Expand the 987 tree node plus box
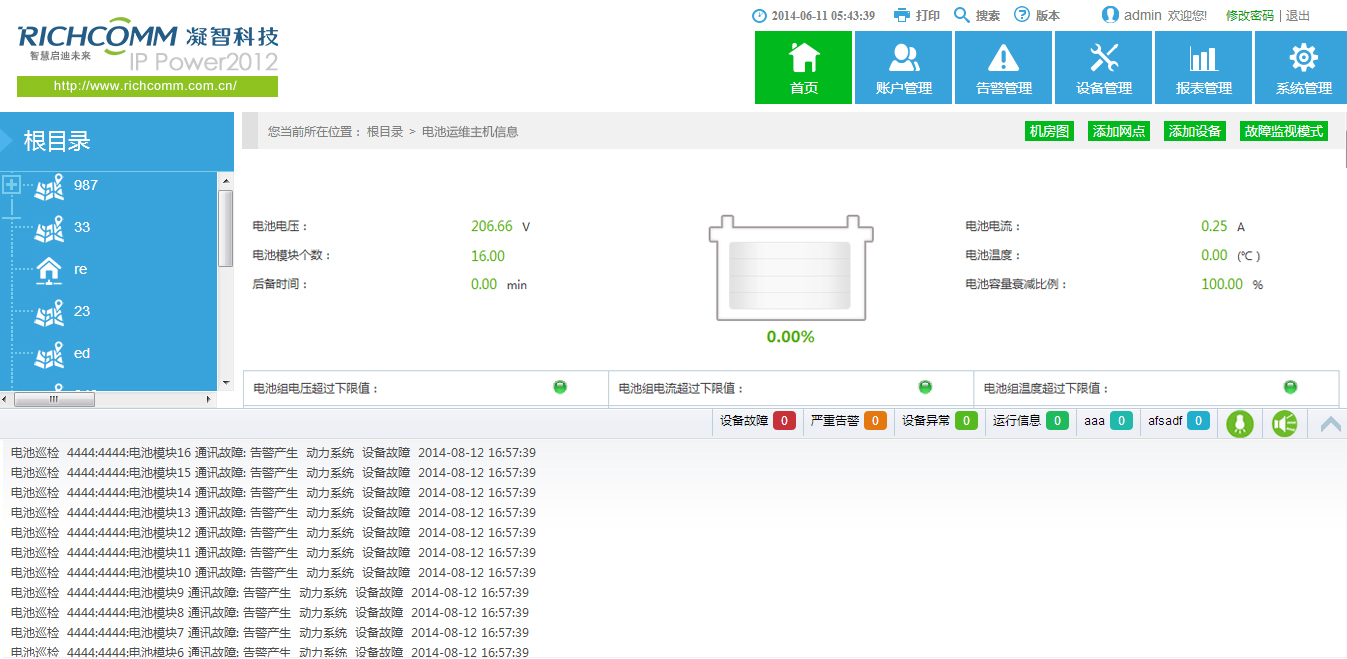 pos(12,185)
